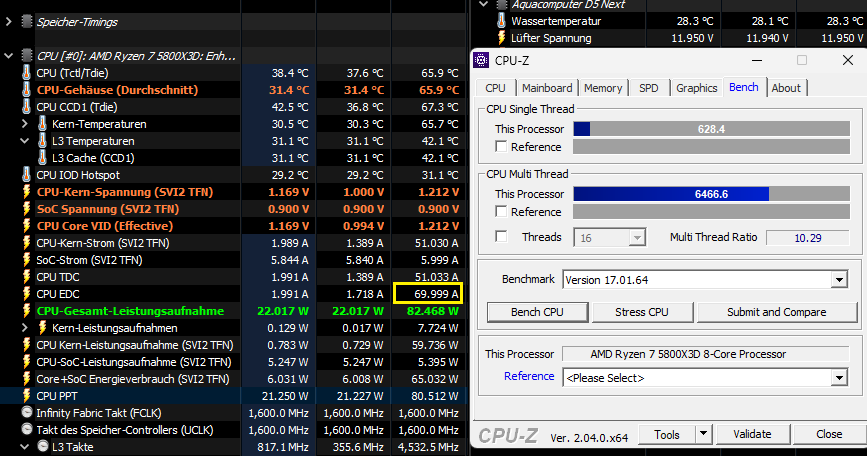The width and height of the screenshot is (867, 456).
Task: Click lightning icon beside Lüfter Spannung
Action: (x=501, y=38)
